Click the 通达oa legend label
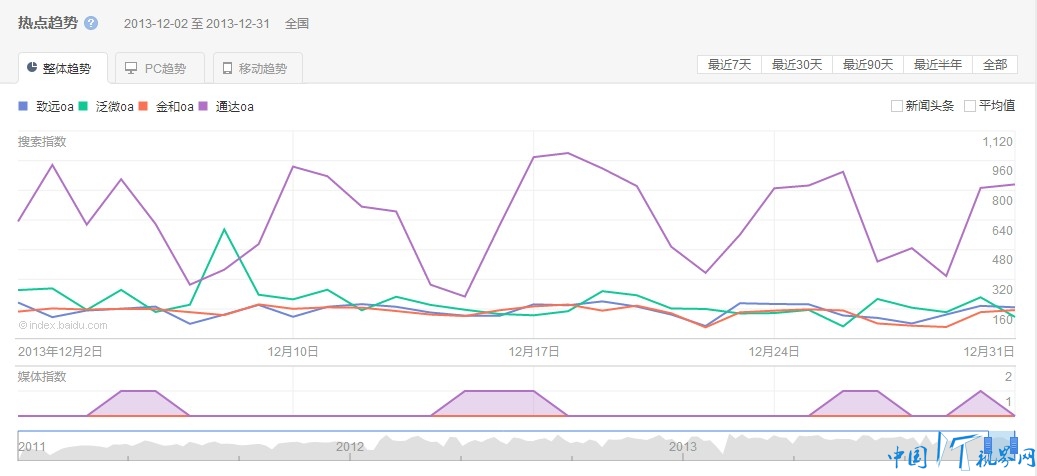The image size is (1037, 476). (235, 106)
